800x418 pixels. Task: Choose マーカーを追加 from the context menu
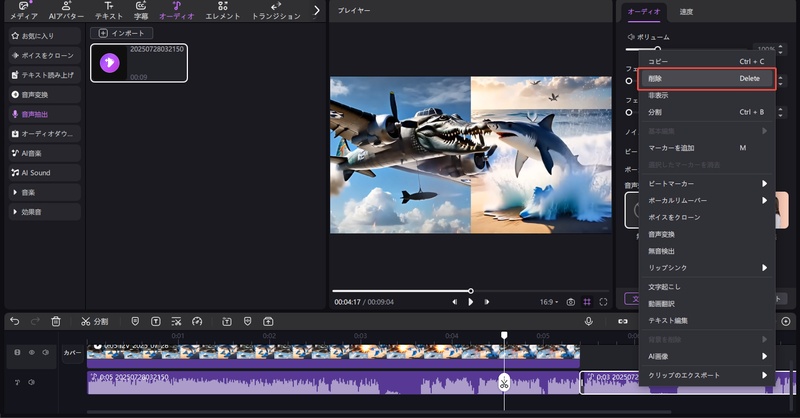click(x=707, y=148)
